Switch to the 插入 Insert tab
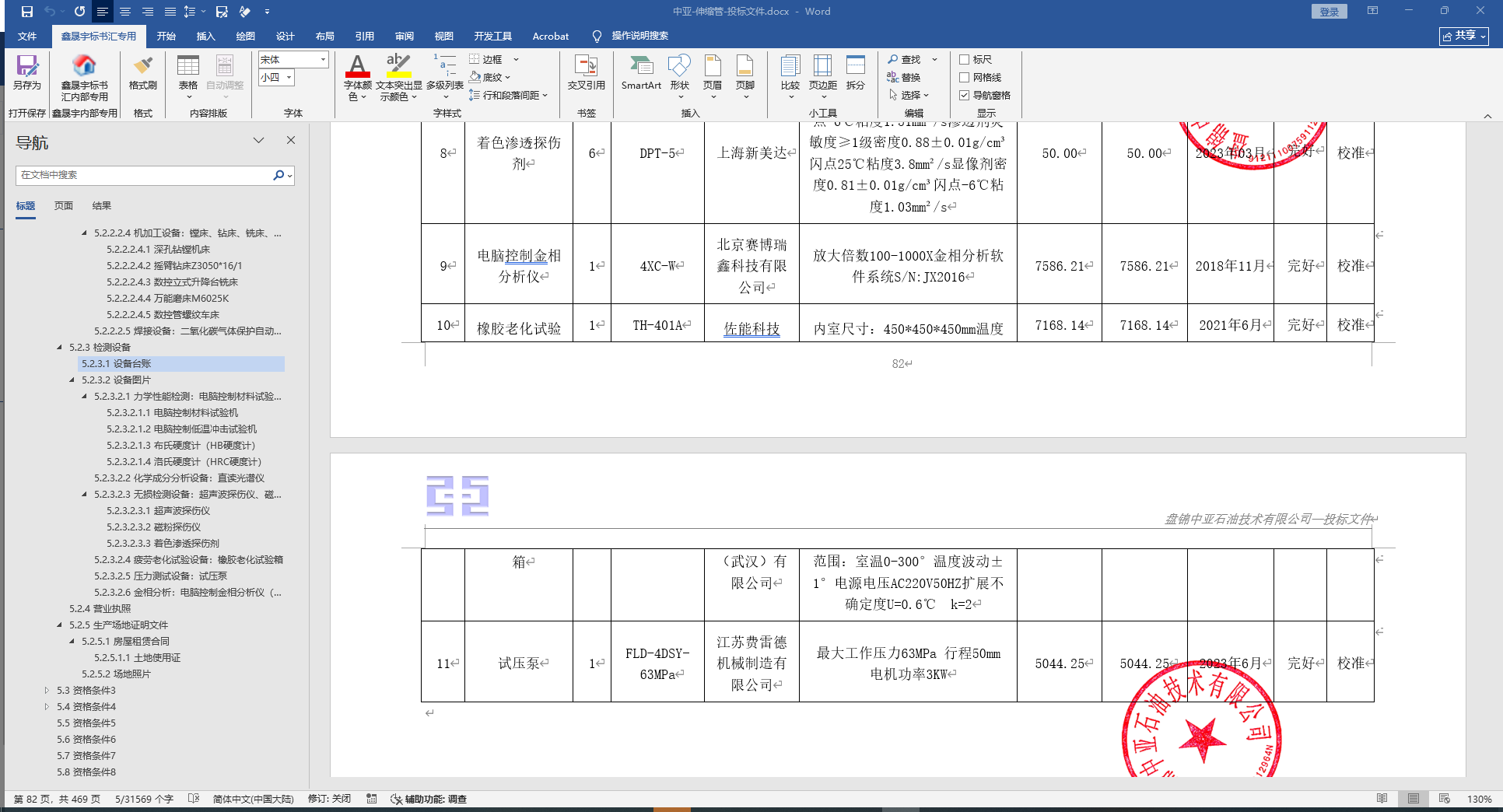1503x812 pixels. (206, 36)
